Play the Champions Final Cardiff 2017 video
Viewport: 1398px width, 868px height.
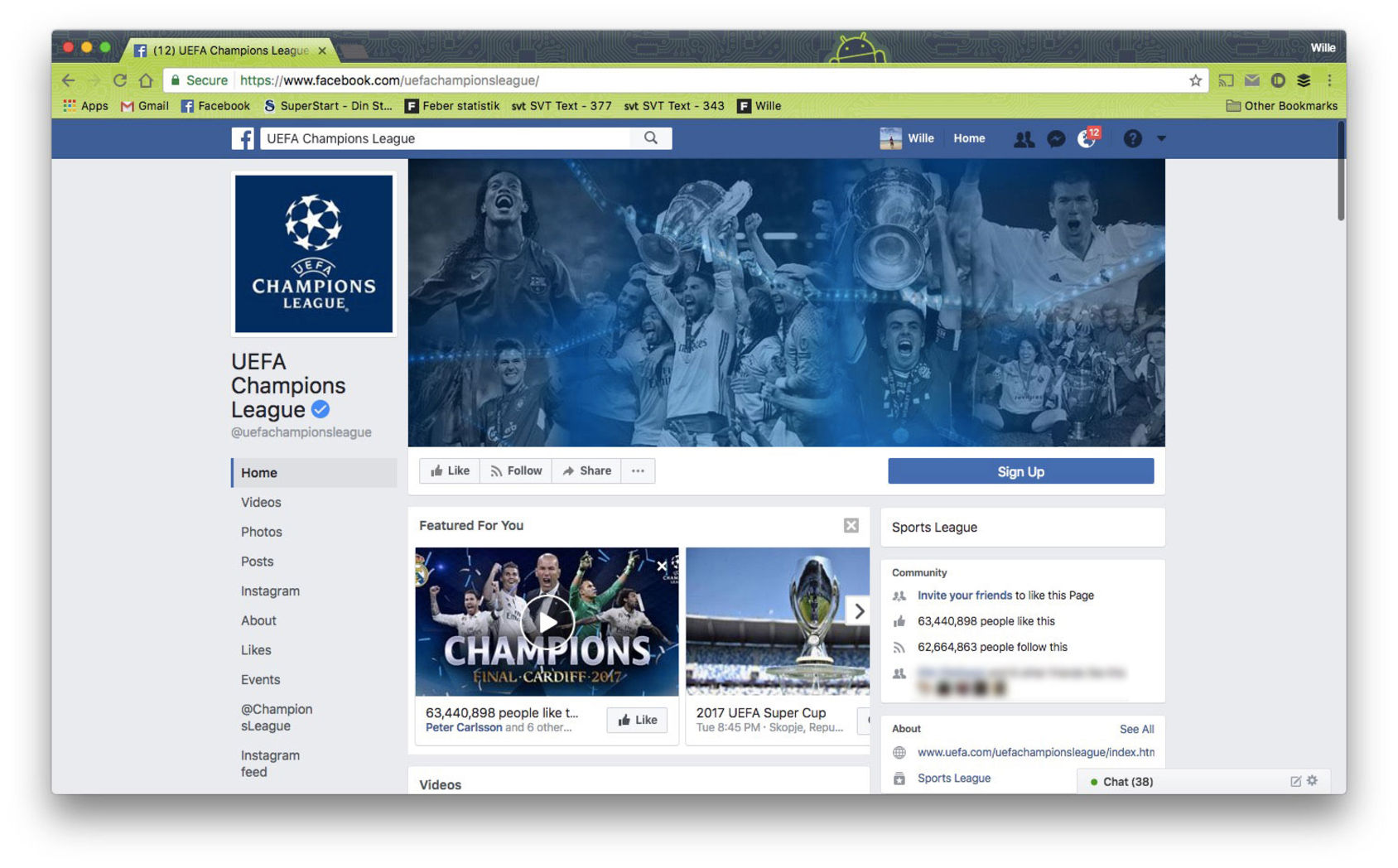pos(547,622)
